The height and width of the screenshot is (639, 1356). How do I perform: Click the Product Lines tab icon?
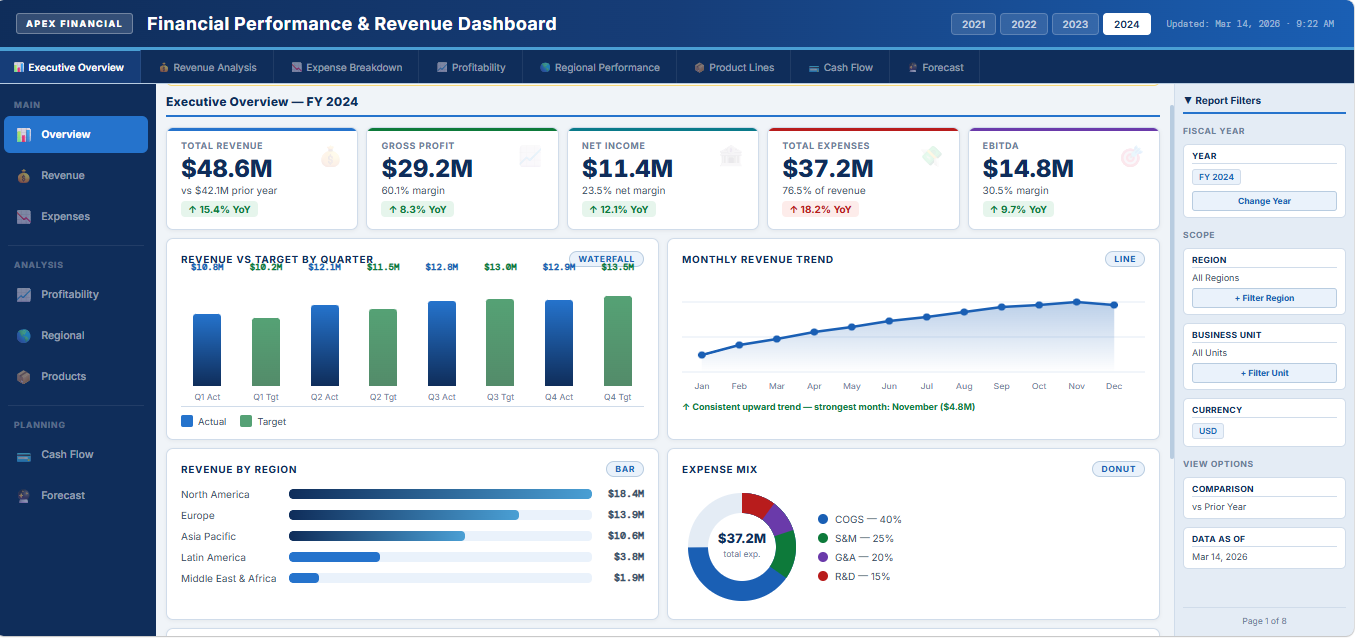(699, 68)
